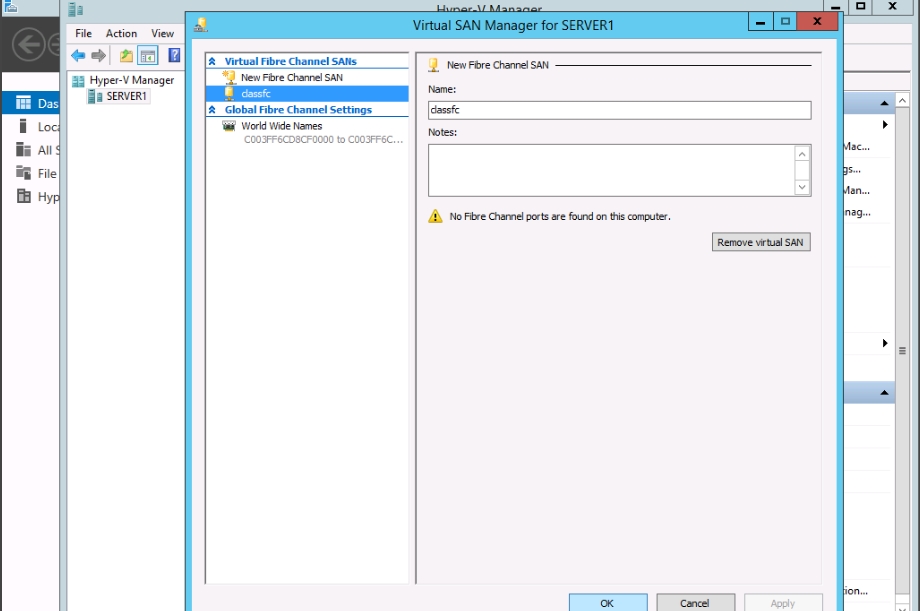Screen dimensions: 920x611
Task: Click the forward arrow toolbar icon
Action: pyautogui.click(x=98, y=56)
